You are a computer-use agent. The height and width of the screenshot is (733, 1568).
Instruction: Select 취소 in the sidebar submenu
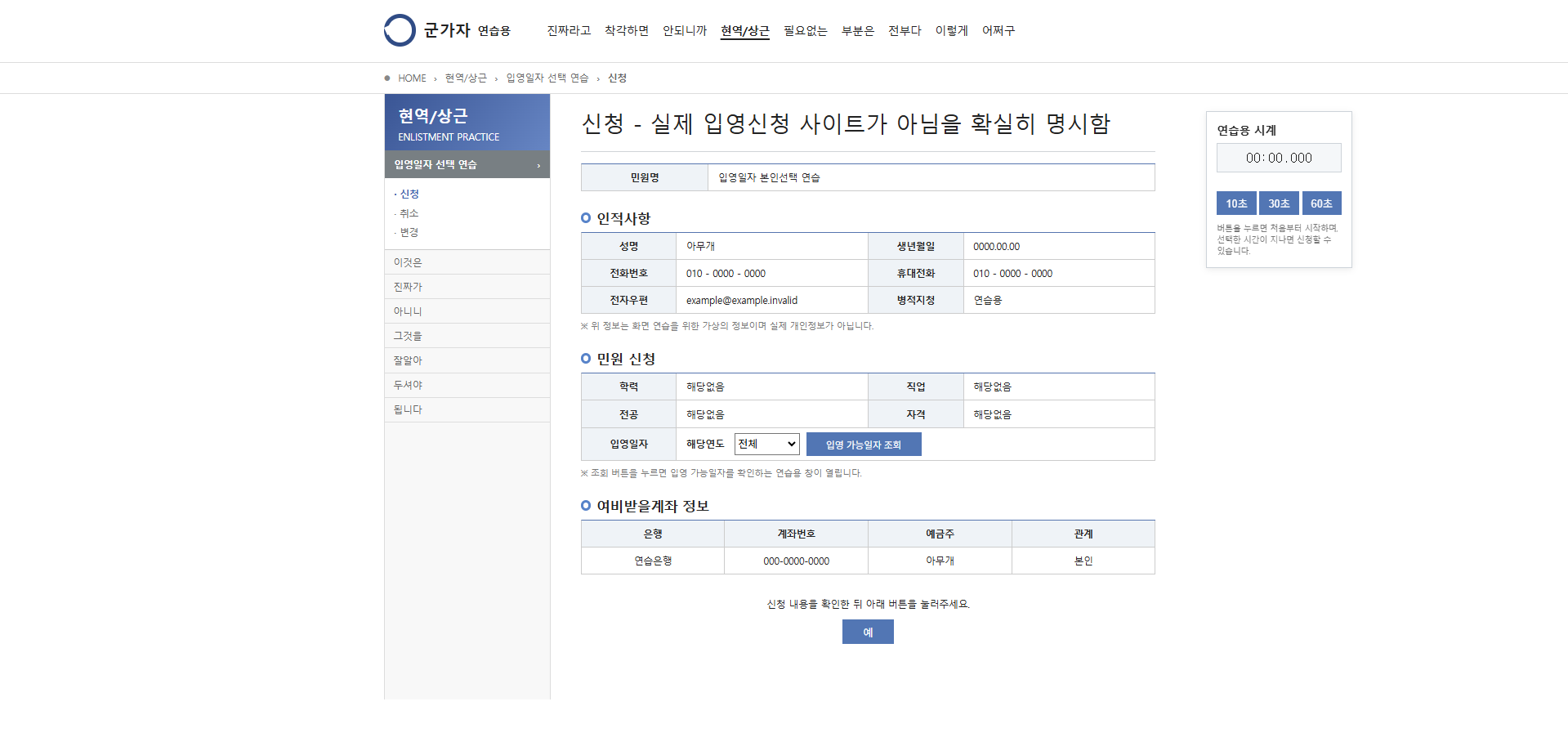(x=409, y=213)
